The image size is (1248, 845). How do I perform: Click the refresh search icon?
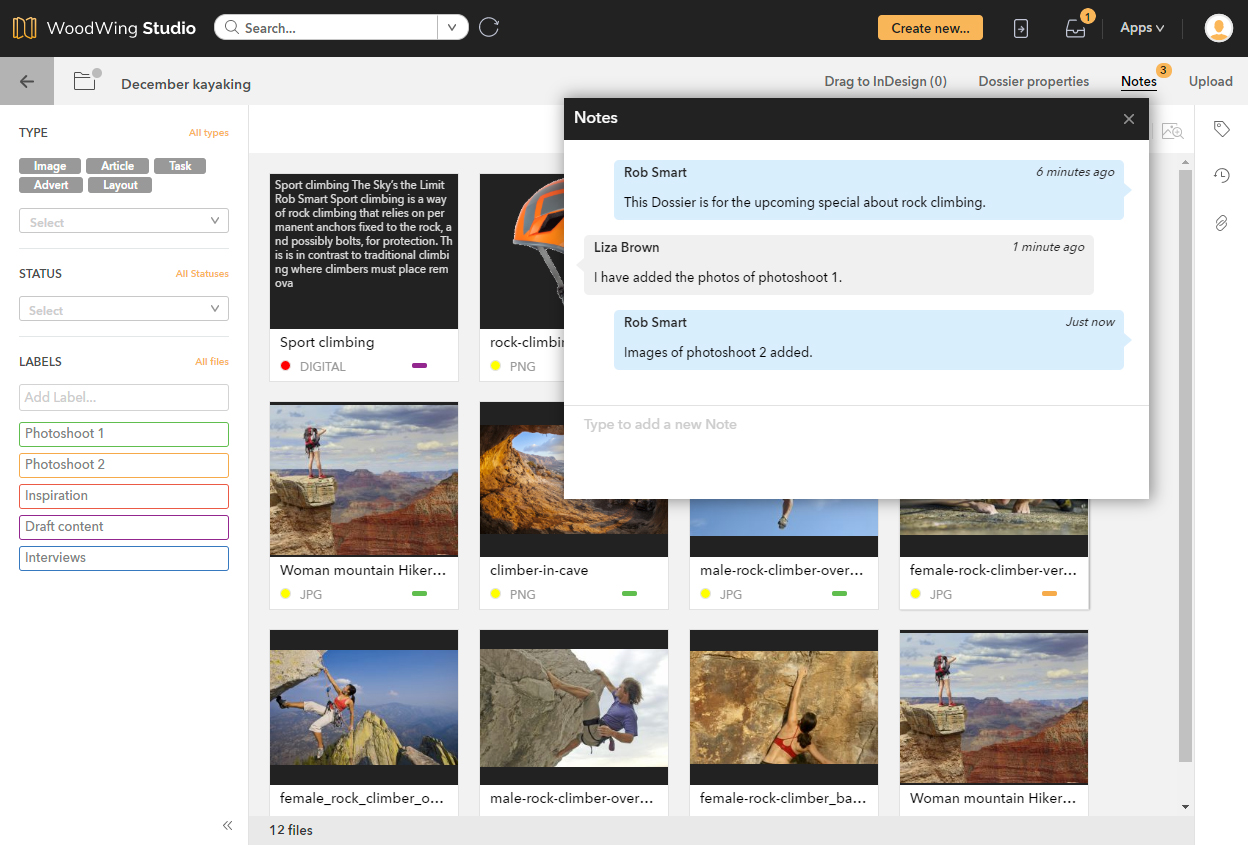point(489,28)
